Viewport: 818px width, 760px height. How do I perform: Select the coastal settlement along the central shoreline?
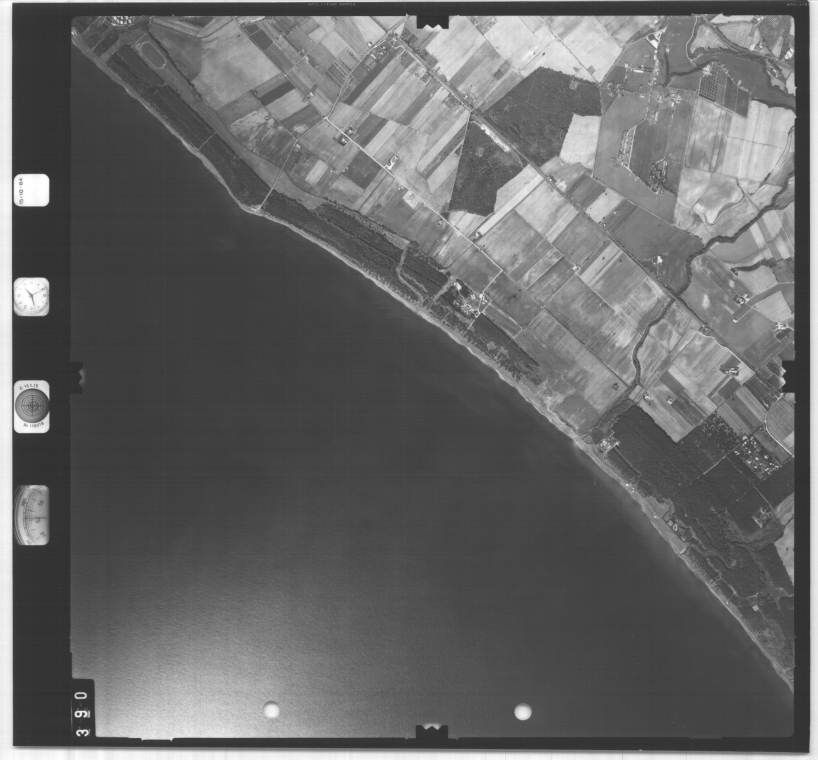pyautogui.click(x=462, y=300)
